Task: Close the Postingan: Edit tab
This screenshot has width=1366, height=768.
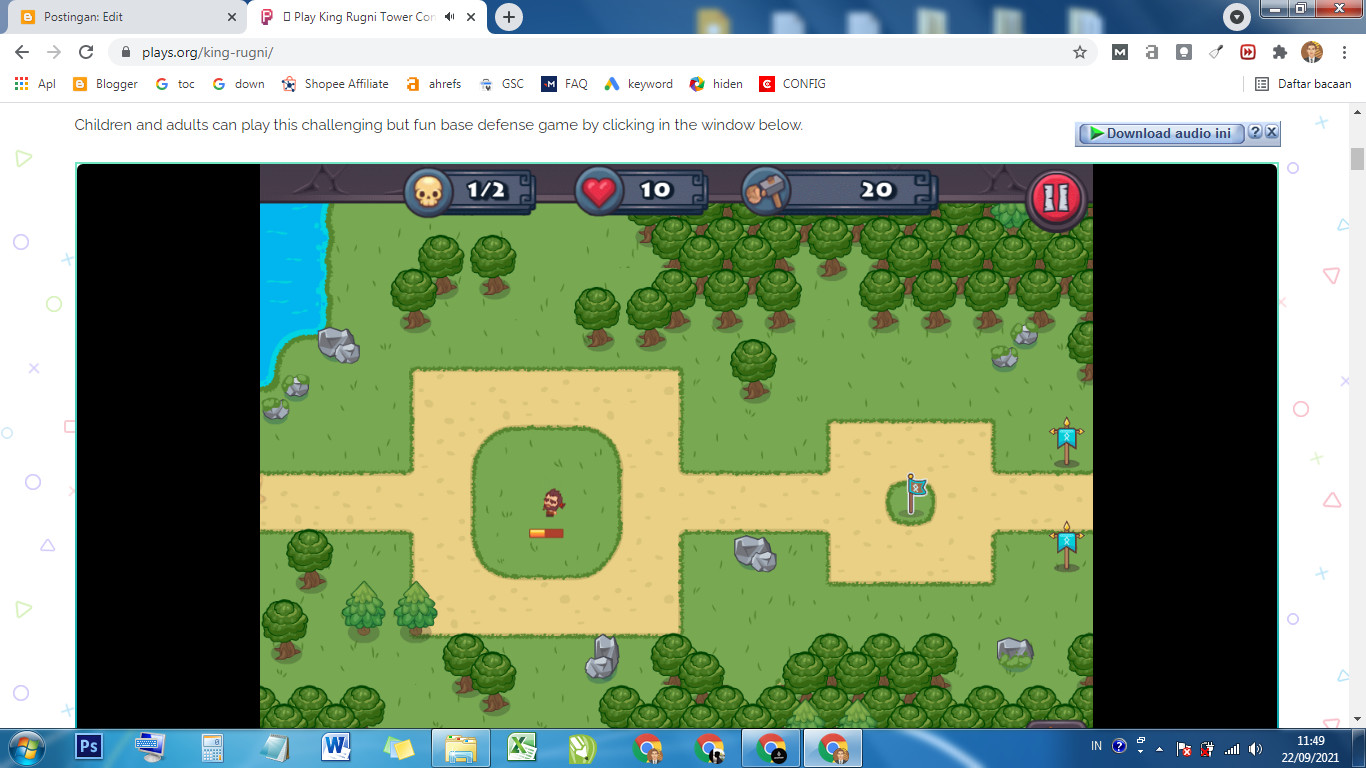Action: (232, 17)
